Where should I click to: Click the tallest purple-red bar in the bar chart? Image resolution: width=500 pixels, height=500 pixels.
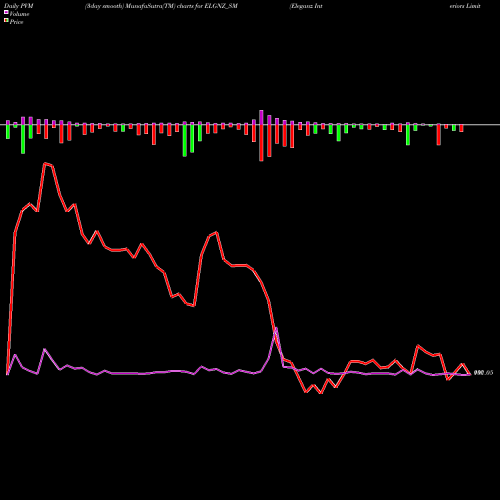[x=261, y=136]
